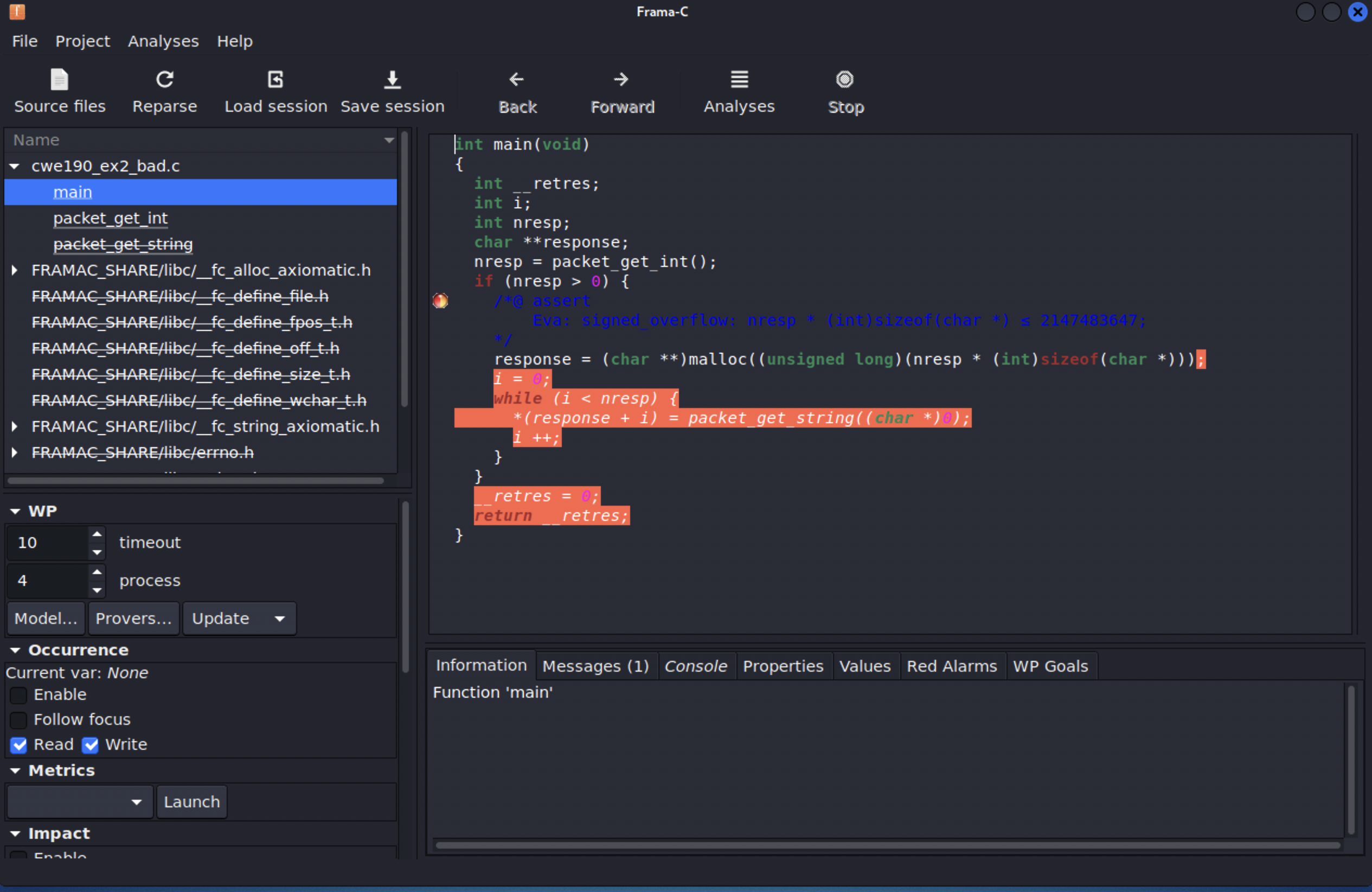Switch to the Properties tab
The height and width of the screenshot is (892, 1372).
783,666
